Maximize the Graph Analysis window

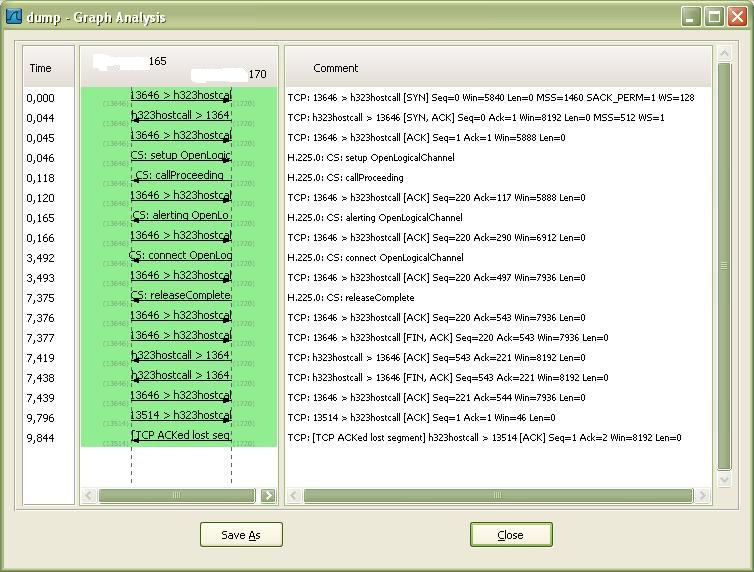coord(714,17)
